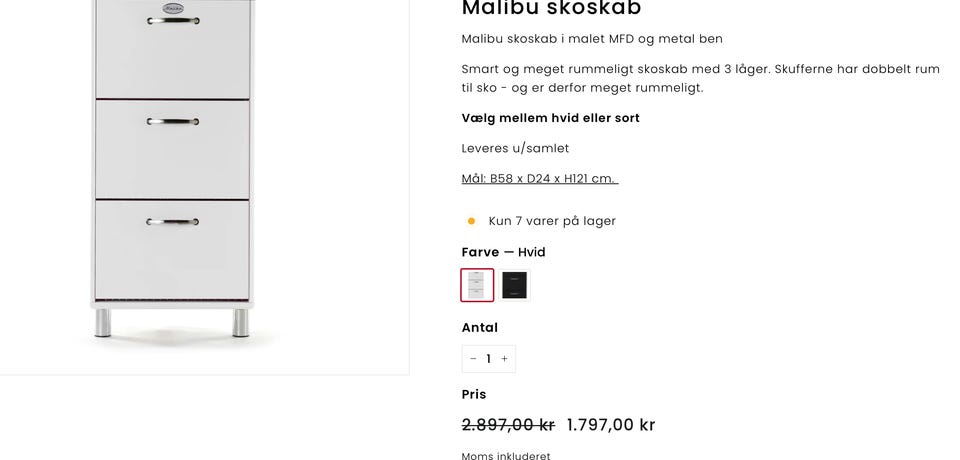Click the orange stock status dot
This screenshot has width=960, height=460.
471,221
